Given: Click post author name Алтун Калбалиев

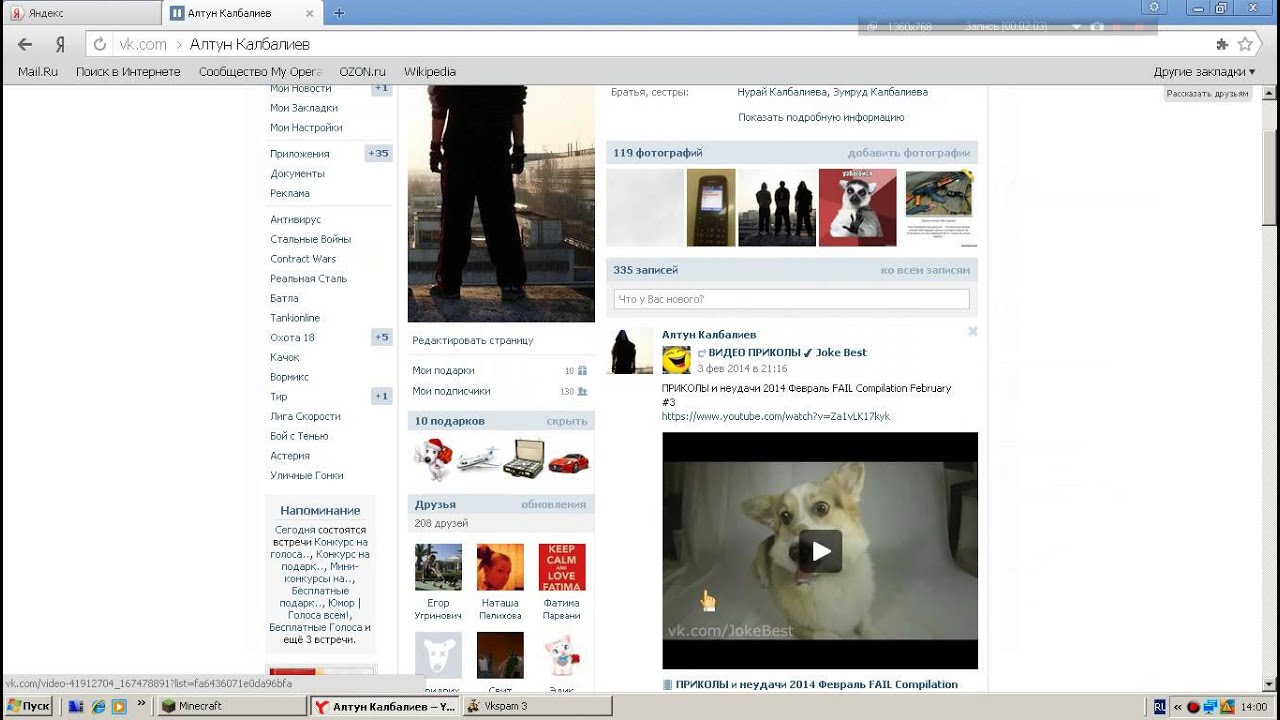Looking at the screenshot, I should (709, 335).
